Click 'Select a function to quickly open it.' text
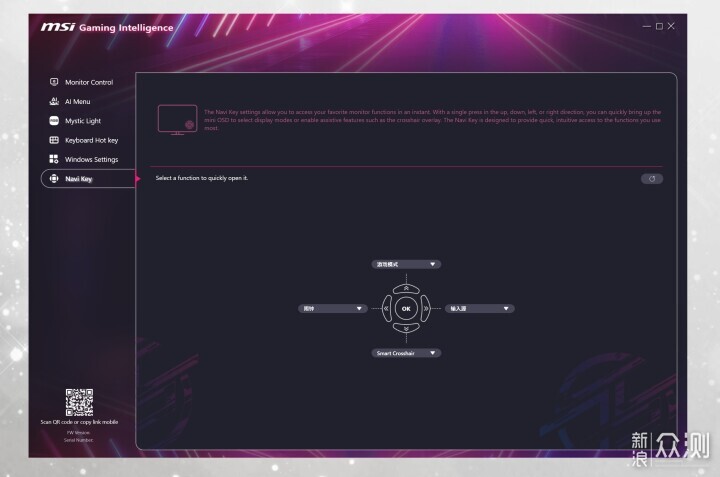This screenshot has width=720, height=477. (x=202, y=178)
